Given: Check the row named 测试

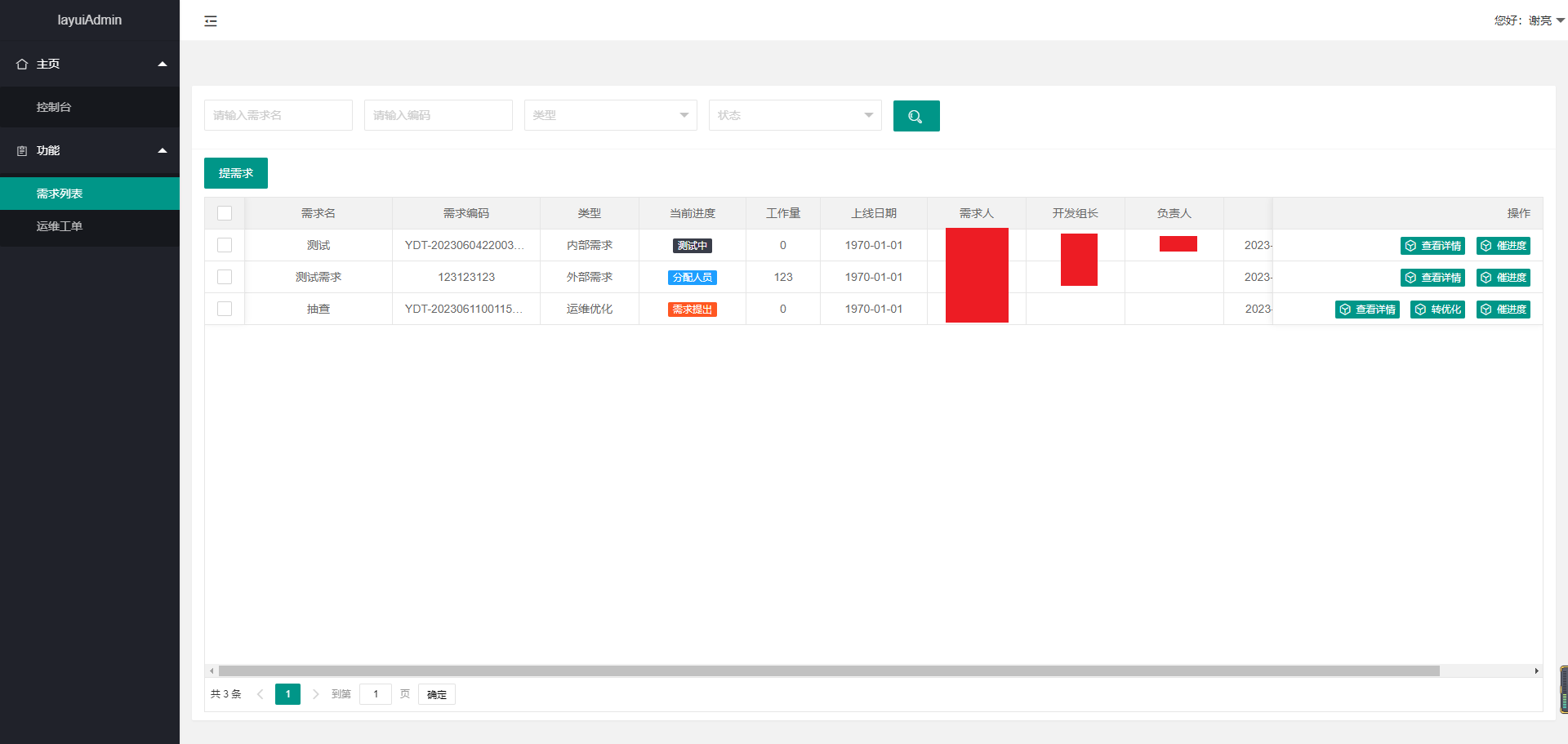Looking at the screenshot, I should pos(225,245).
